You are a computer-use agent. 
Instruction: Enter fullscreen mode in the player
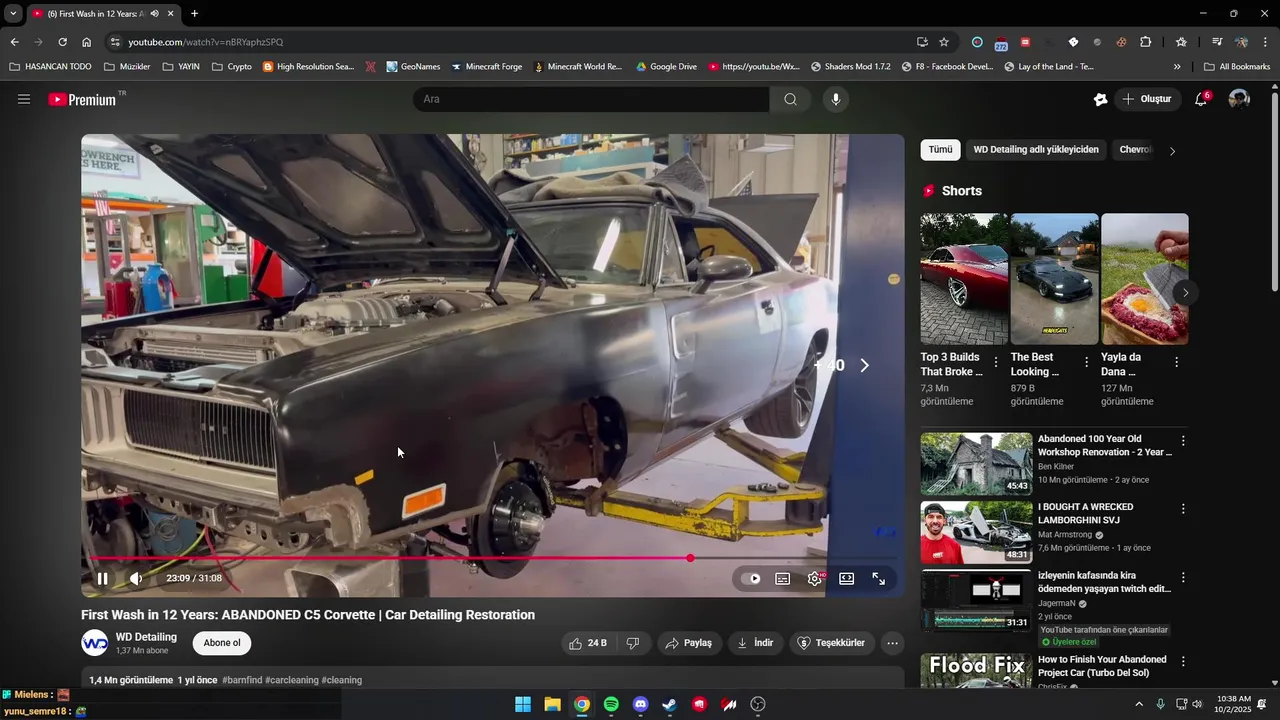click(x=879, y=578)
